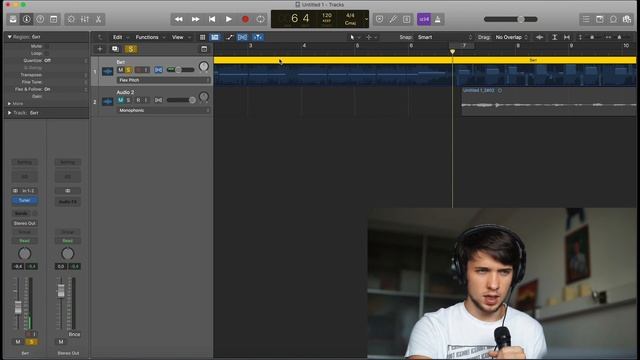Open the Library panel icon
Viewport: 640px width, 360px height.
(x=13, y=19)
